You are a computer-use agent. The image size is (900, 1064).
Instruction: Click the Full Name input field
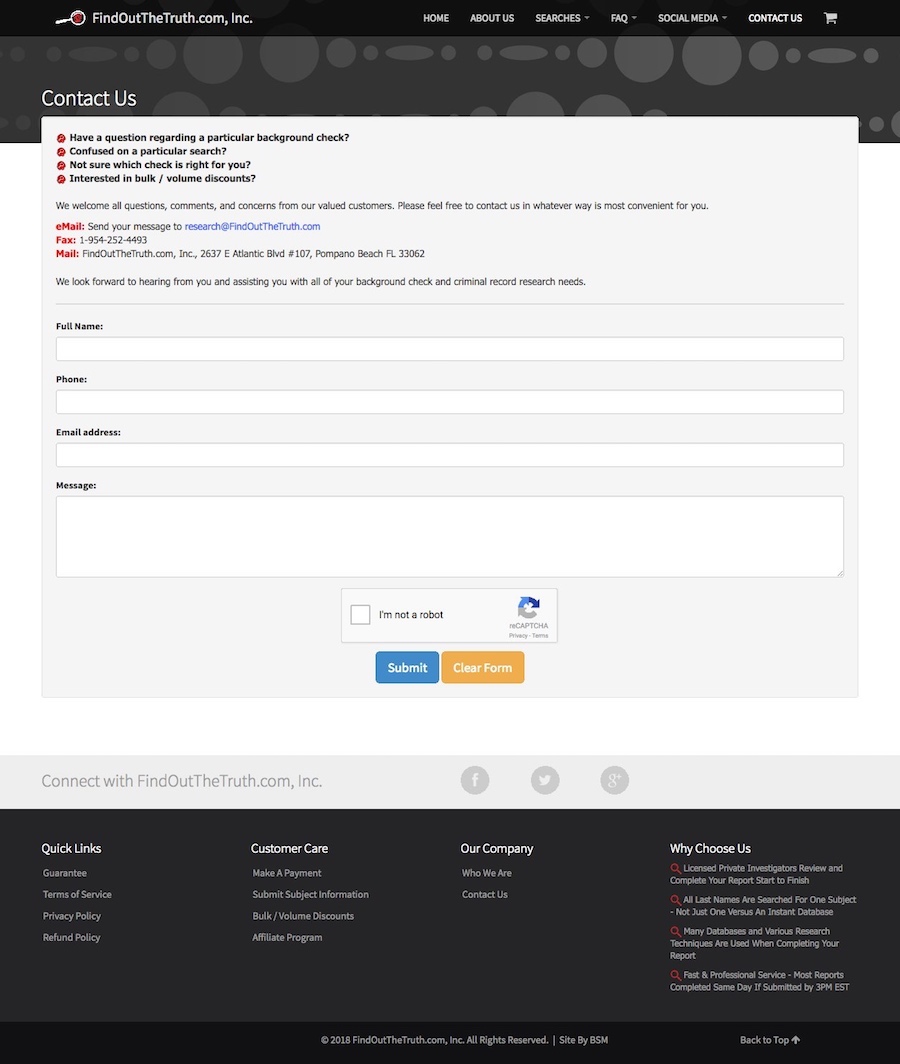[x=450, y=349]
